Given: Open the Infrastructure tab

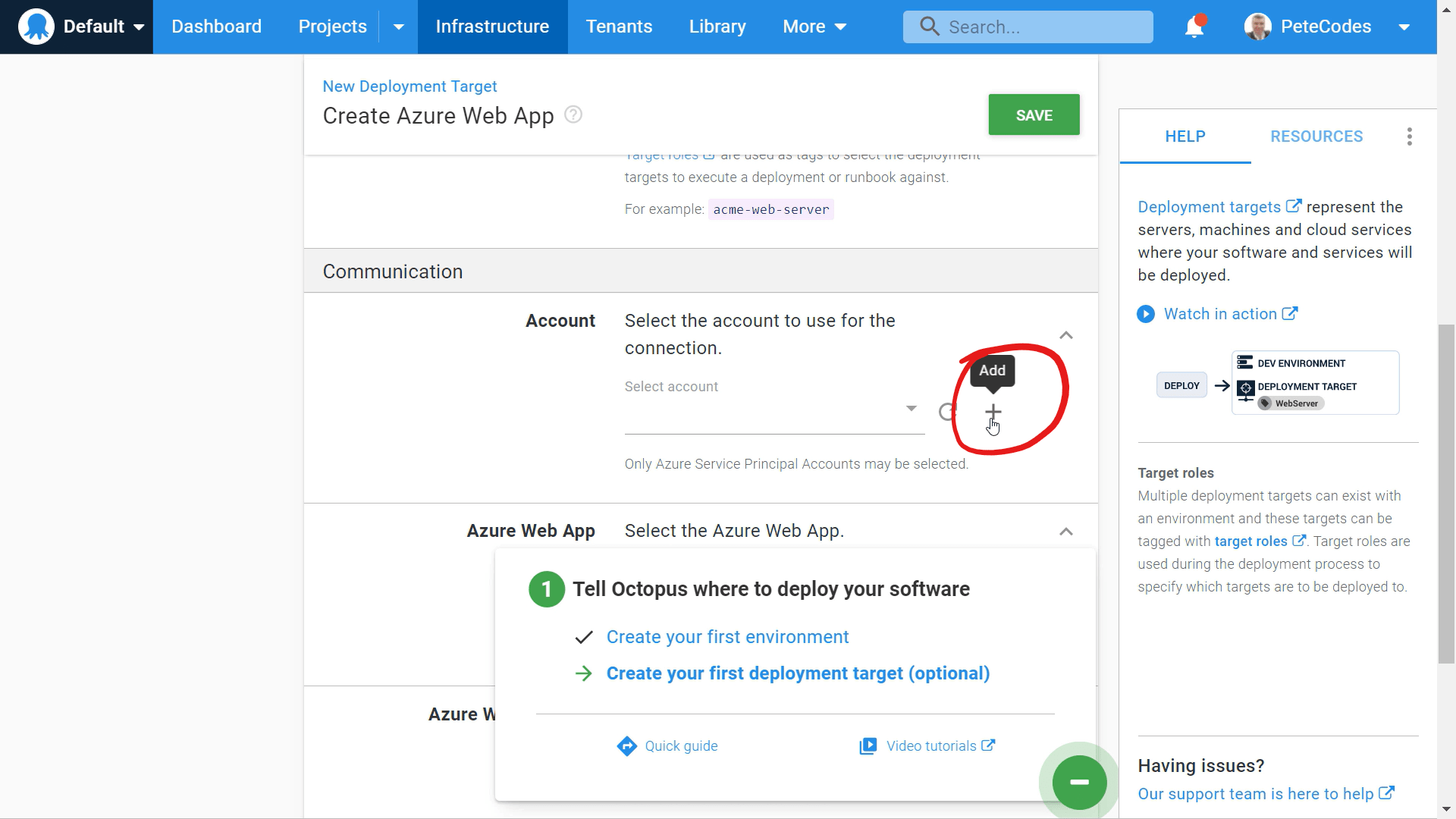Looking at the screenshot, I should (x=492, y=27).
